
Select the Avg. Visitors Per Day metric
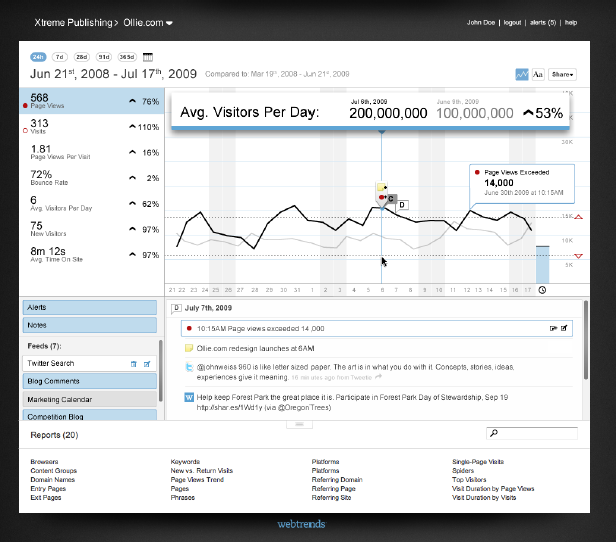[x=92, y=203]
